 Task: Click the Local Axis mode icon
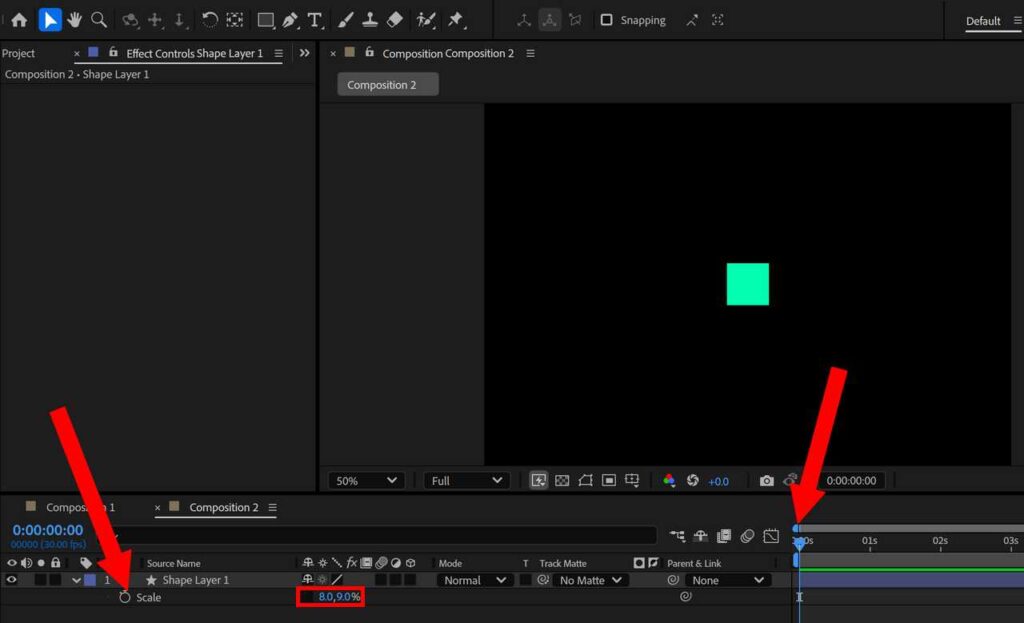coord(524,20)
